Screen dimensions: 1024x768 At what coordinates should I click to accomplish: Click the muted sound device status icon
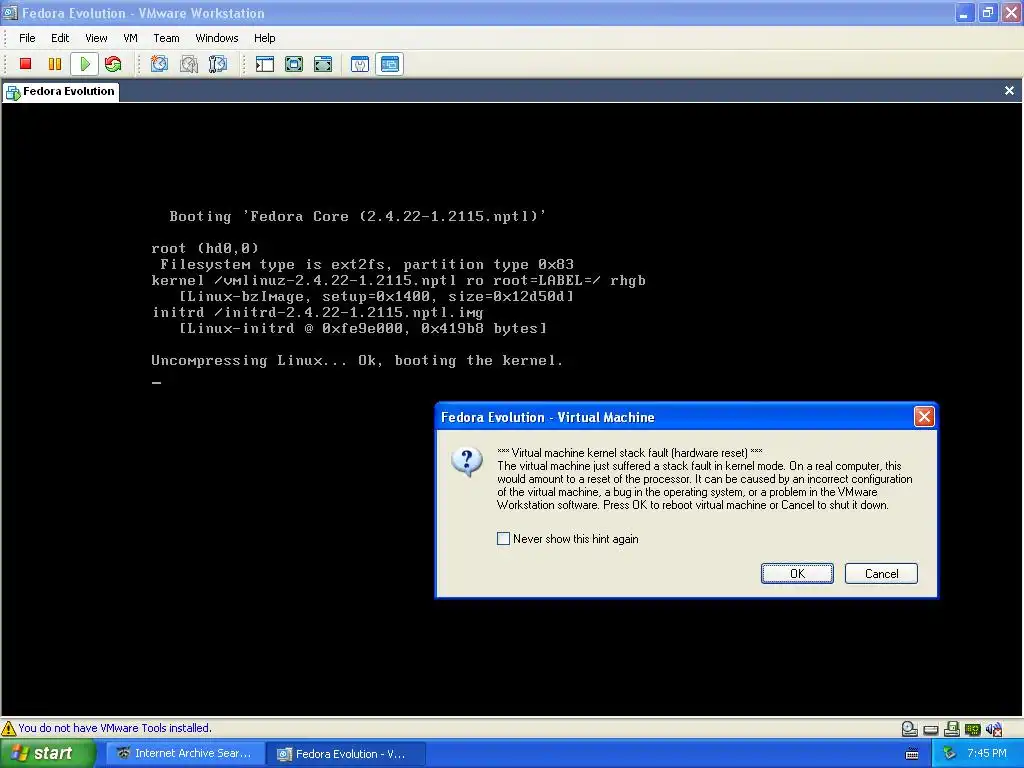click(994, 729)
